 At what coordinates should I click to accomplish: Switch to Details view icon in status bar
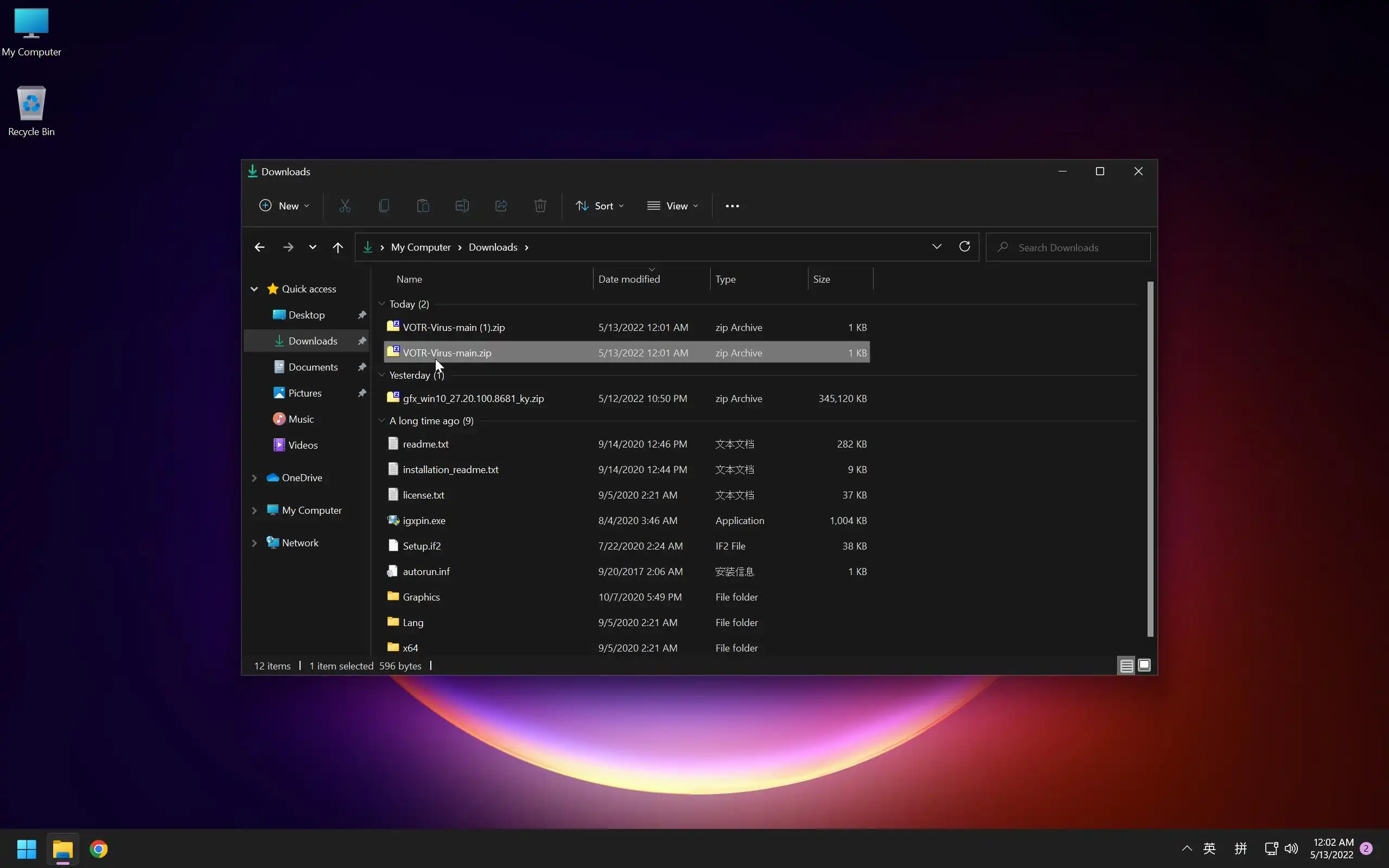click(x=1126, y=665)
